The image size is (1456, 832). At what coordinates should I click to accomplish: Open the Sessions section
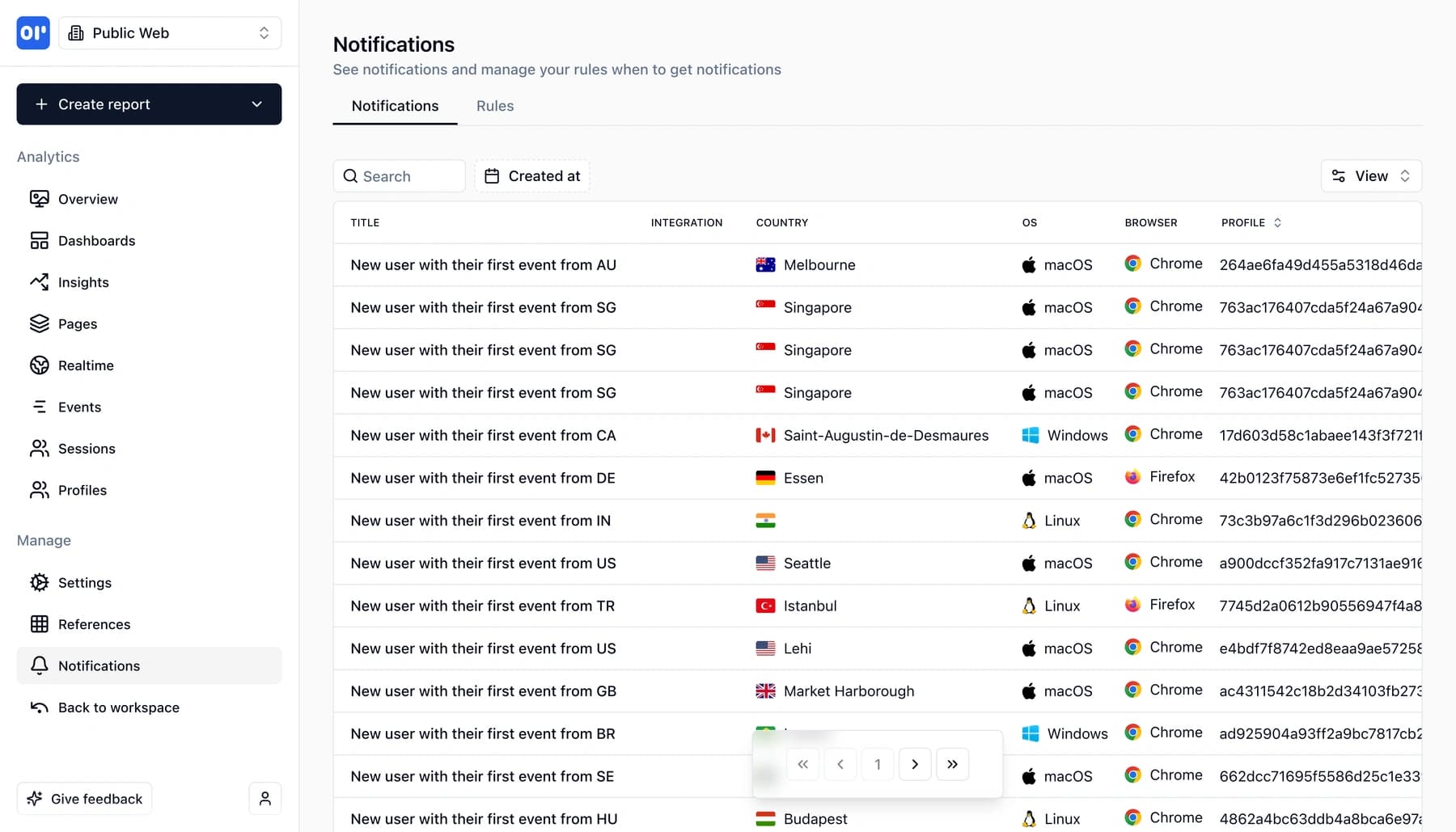point(87,449)
